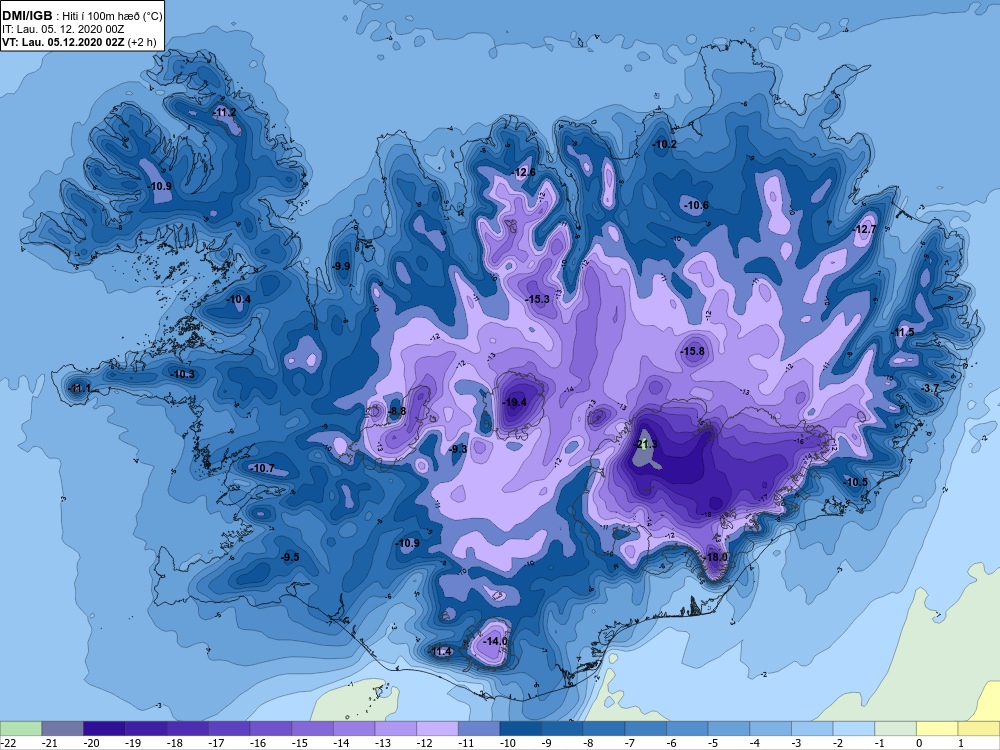
Task: Click the -15.3 temperature value
Action: (x=537, y=299)
